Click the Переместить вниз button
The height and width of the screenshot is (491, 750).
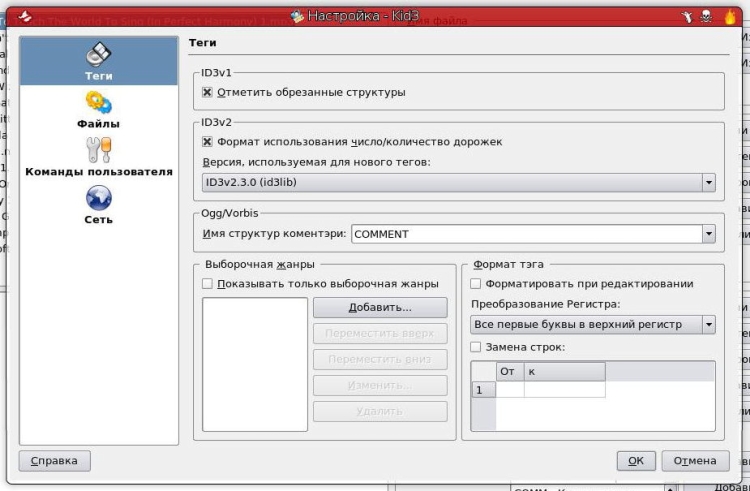[380, 359]
